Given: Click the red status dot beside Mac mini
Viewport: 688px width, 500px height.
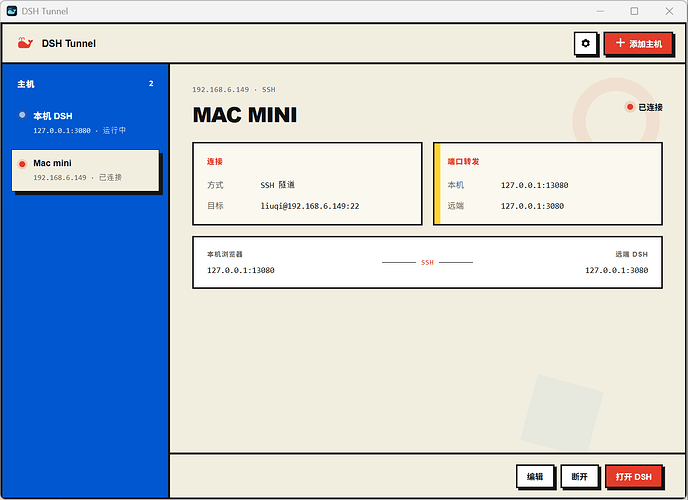Looking at the screenshot, I should 22,164.
